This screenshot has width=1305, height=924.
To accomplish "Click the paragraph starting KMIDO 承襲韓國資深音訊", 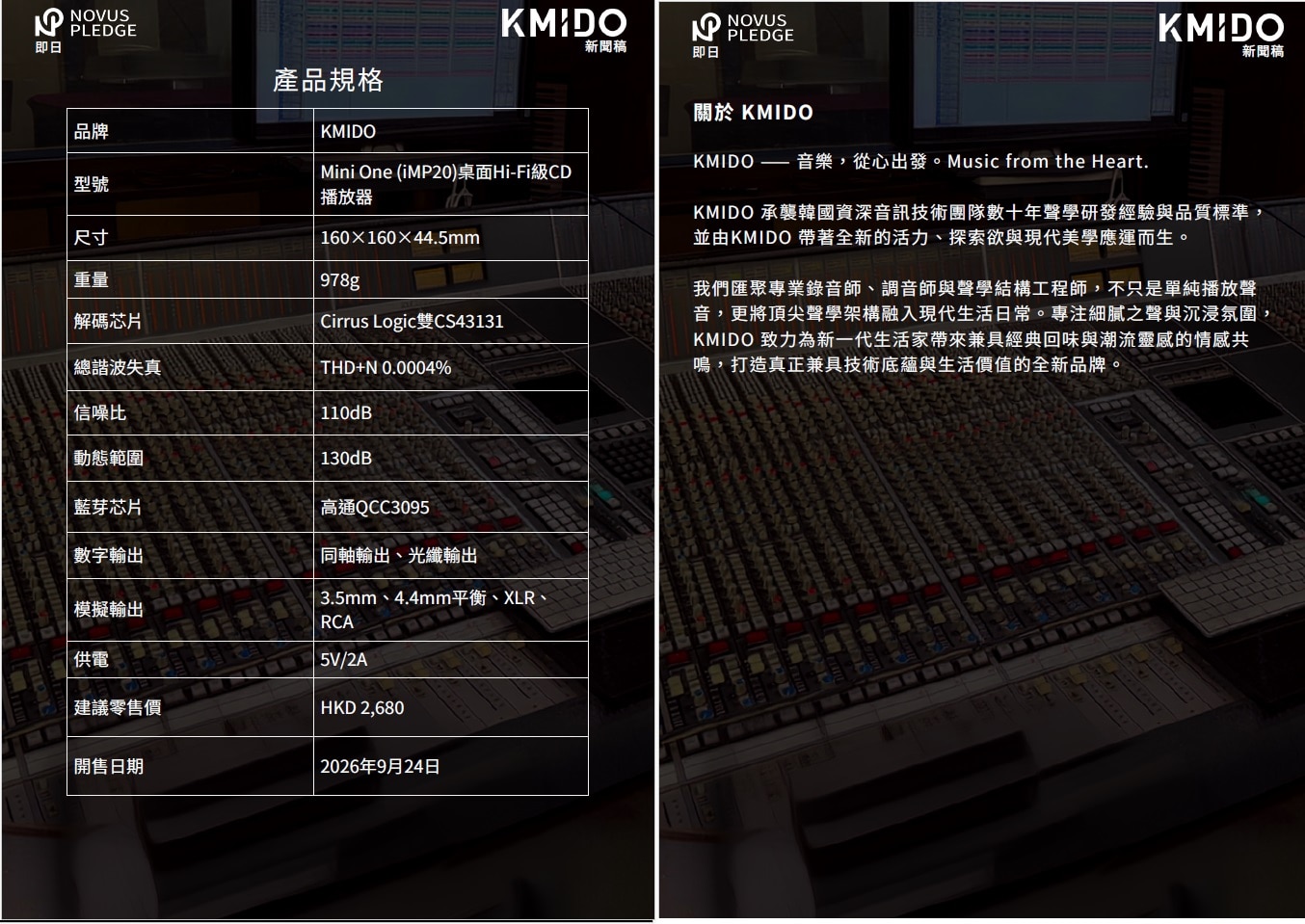I will pos(980,224).
